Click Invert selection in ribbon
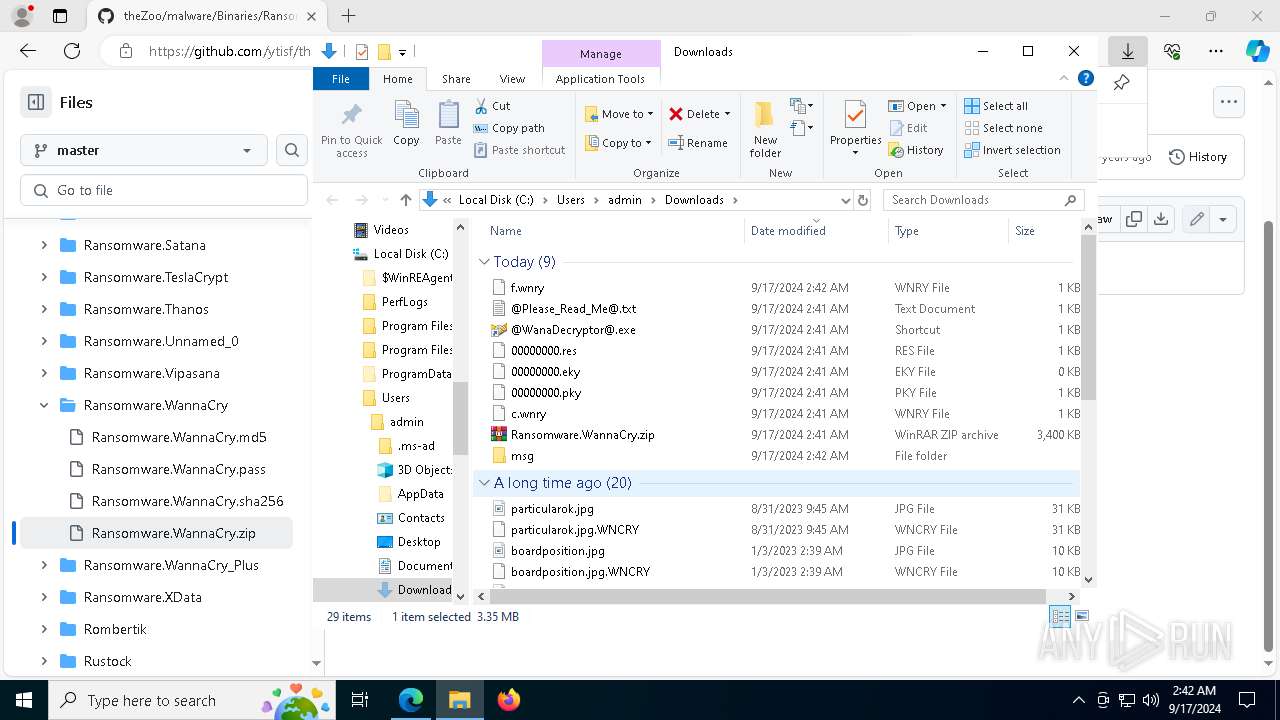 (x=1012, y=150)
